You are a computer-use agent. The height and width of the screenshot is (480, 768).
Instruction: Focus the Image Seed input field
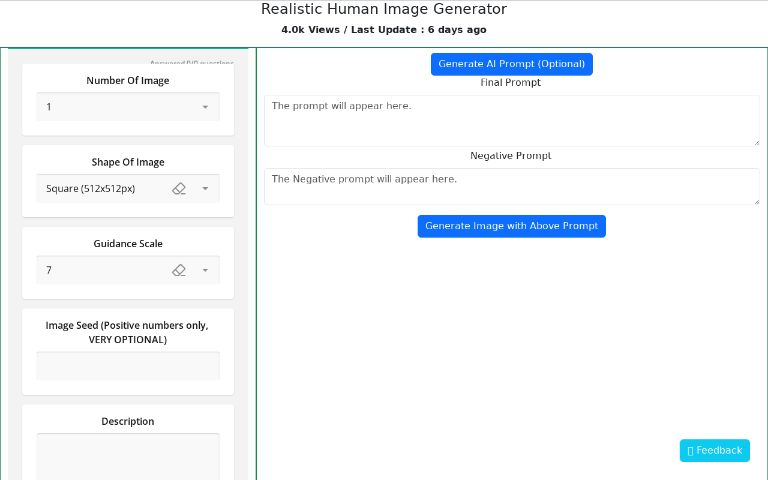(x=128, y=366)
